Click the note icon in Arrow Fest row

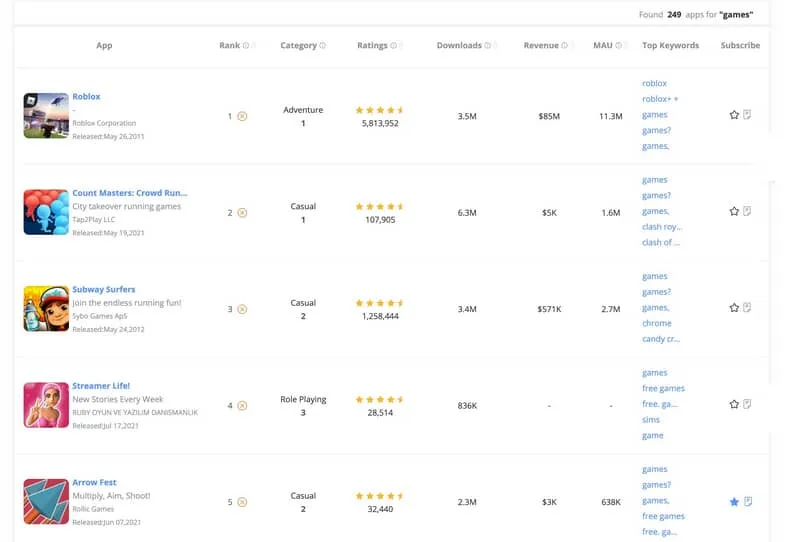tap(748, 501)
